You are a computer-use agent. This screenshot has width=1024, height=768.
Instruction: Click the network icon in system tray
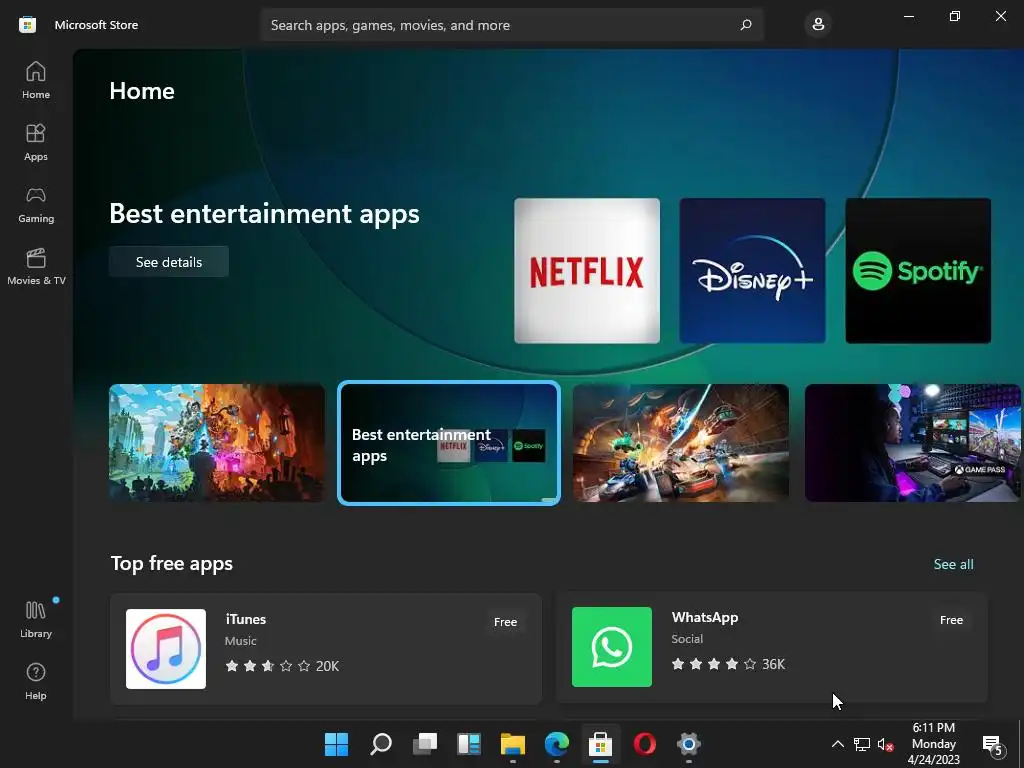pos(861,744)
